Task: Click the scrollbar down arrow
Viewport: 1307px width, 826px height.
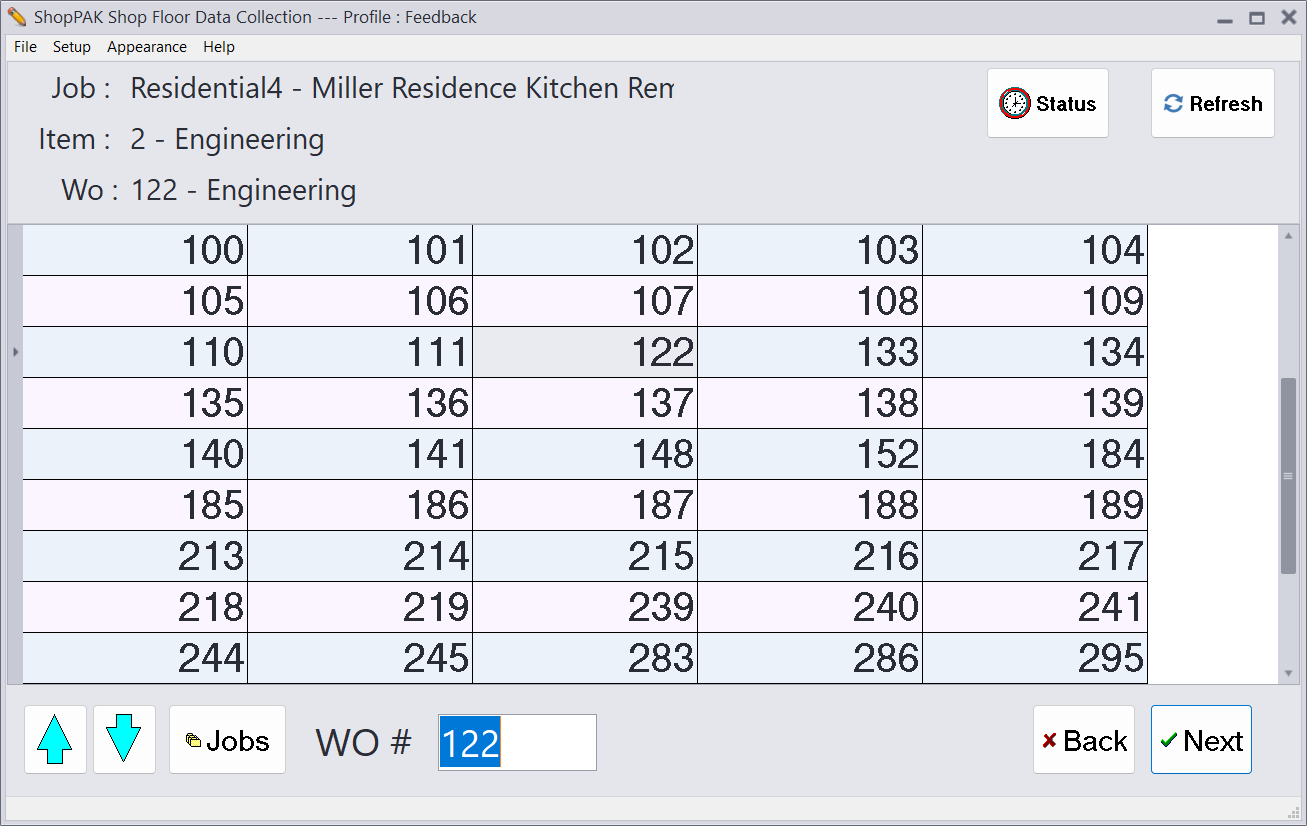Action: pyautogui.click(x=1288, y=673)
